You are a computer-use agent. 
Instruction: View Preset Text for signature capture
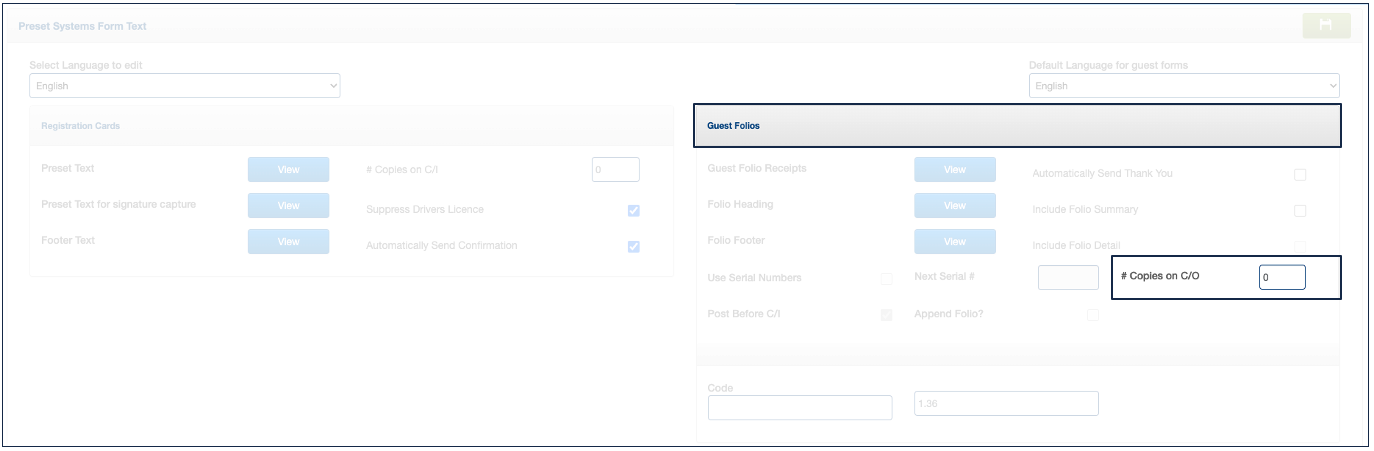click(288, 206)
